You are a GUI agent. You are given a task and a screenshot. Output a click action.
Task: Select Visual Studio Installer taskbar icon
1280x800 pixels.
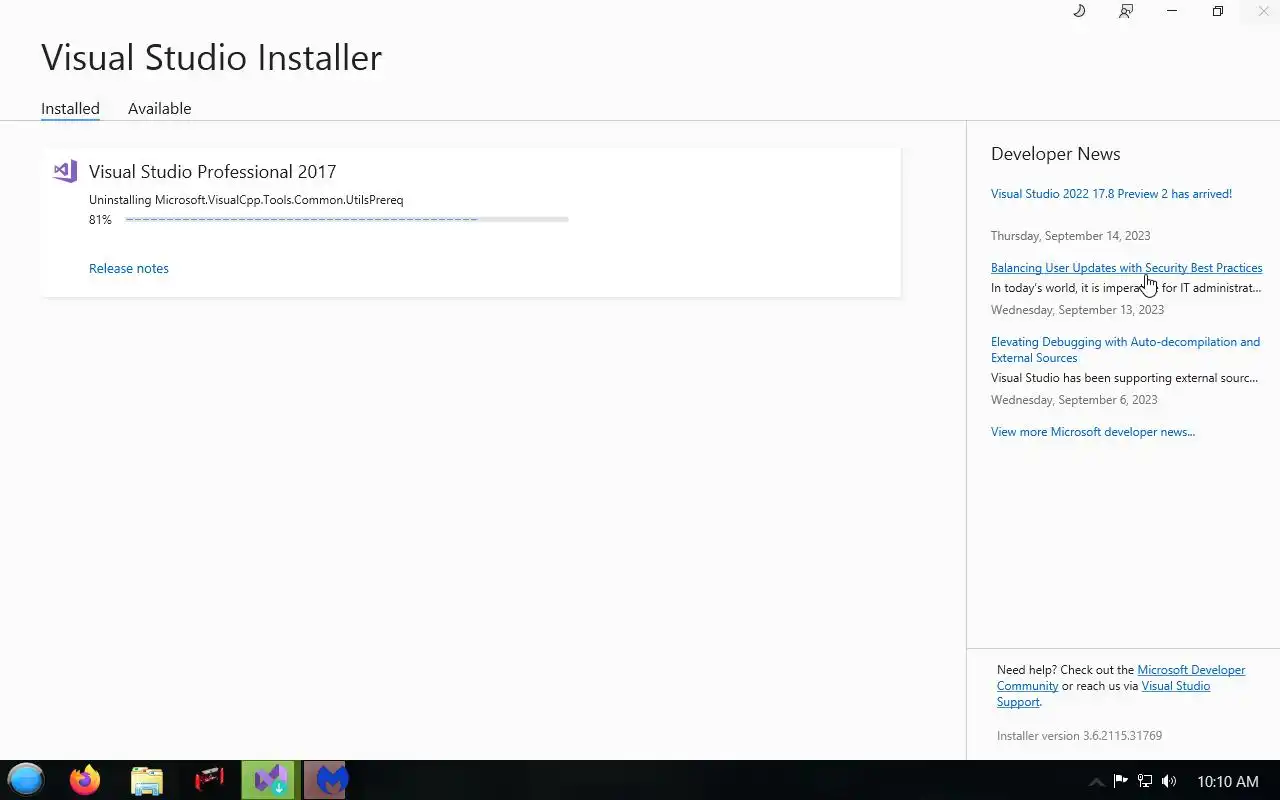270,780
